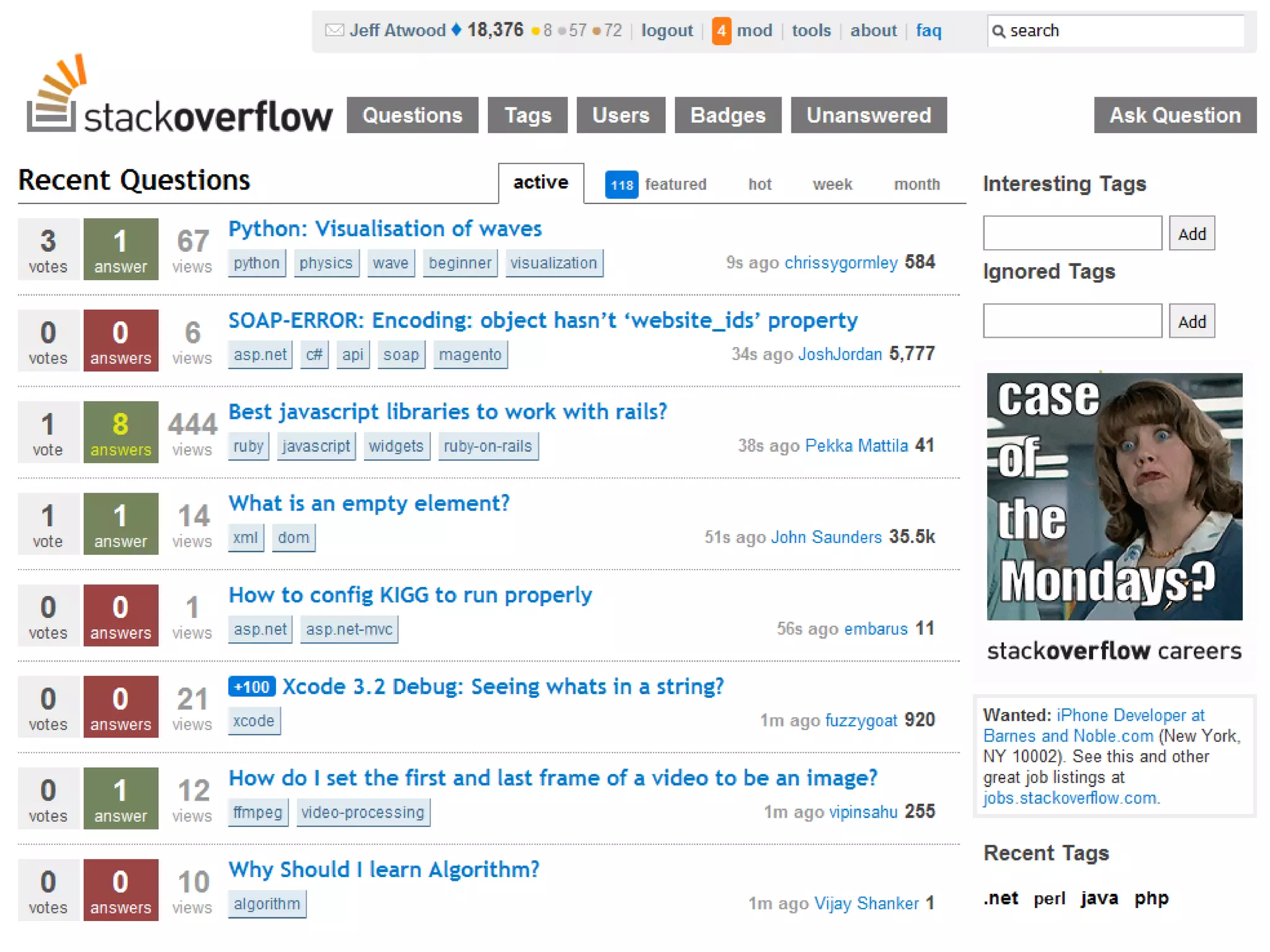Click the moderator diamond beside Jeff Atwood
The width and height of the screenshot is (1270, 952).
[x=456, y=30]
